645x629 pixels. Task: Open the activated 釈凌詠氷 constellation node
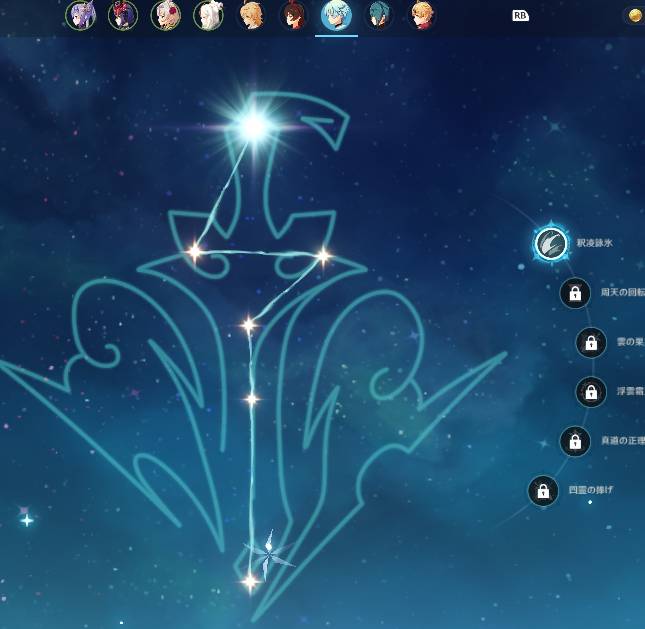coord(551,243)
